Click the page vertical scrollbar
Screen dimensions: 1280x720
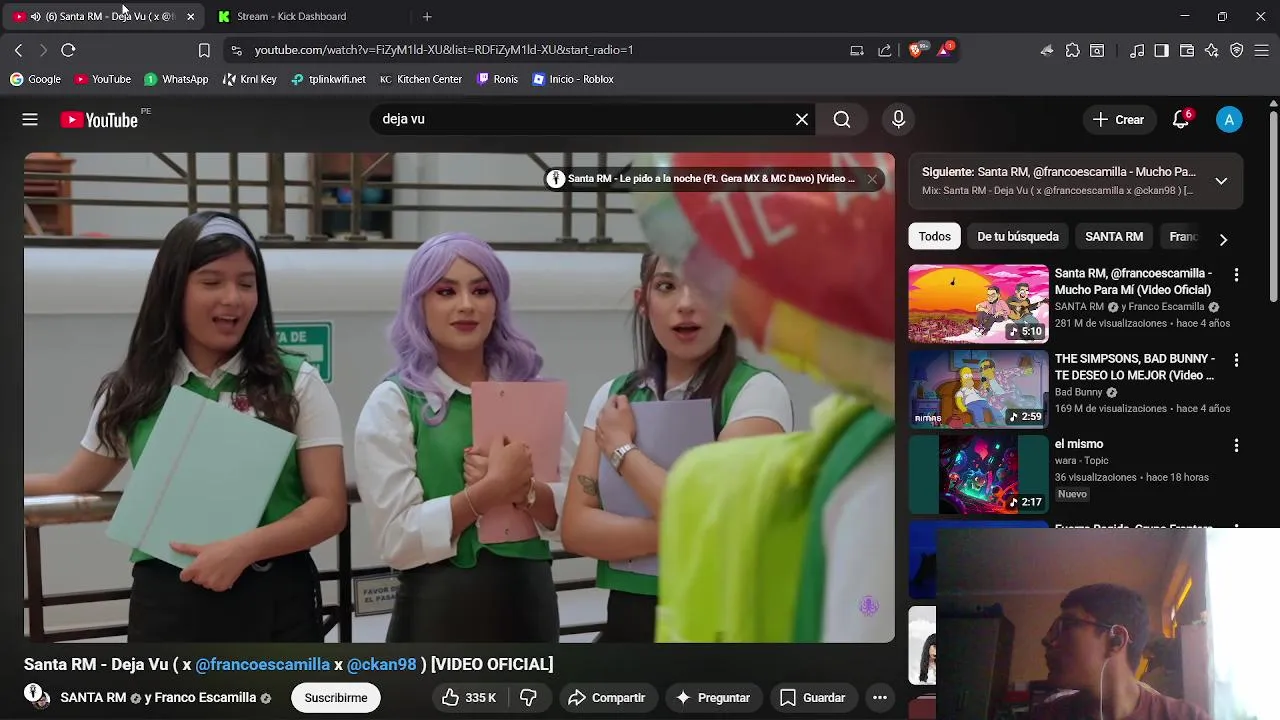pyautogui.click(x=1273, y=205)
